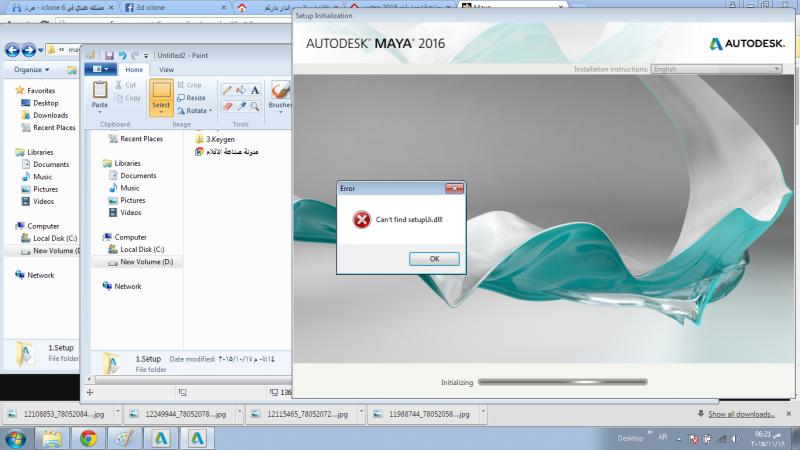Image resolution: width=800 pixels, height=450 pixels.
Task: Click the Explorer Back navigation arrow
Action: pyautogui.click(x=12, y=50)
